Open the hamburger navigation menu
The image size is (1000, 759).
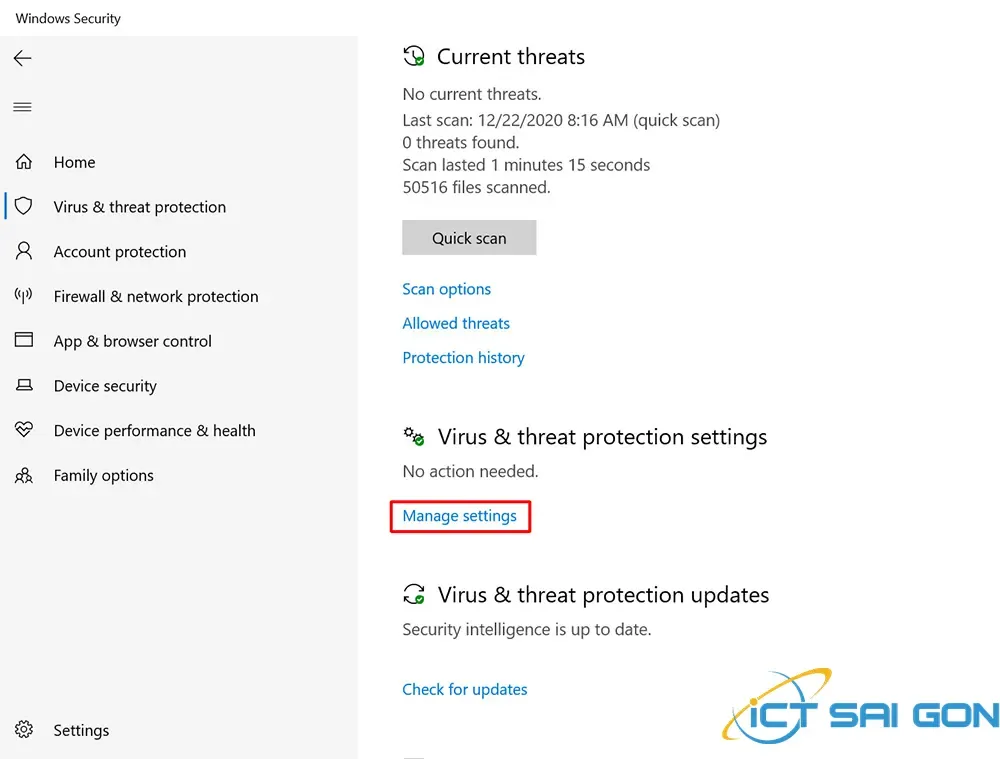click(x=22, y=107)
